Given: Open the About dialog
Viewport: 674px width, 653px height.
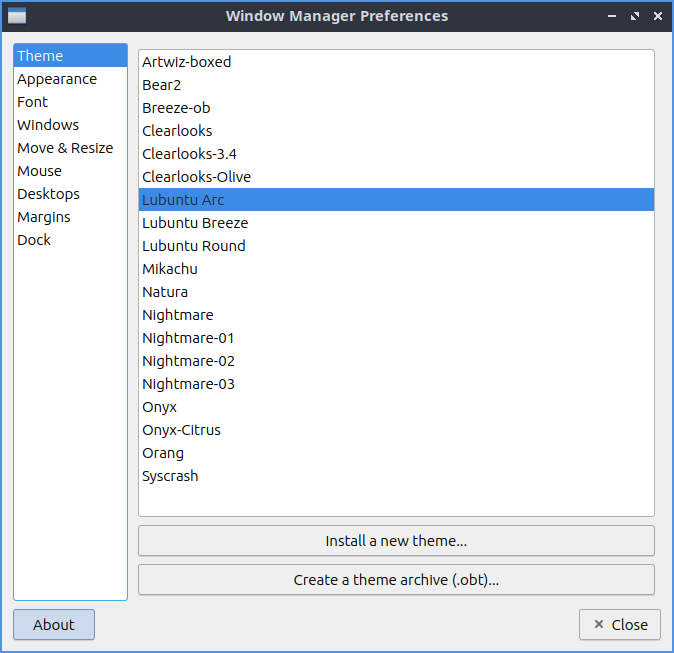Looking at the screenshot, I should tap(54, 625).
